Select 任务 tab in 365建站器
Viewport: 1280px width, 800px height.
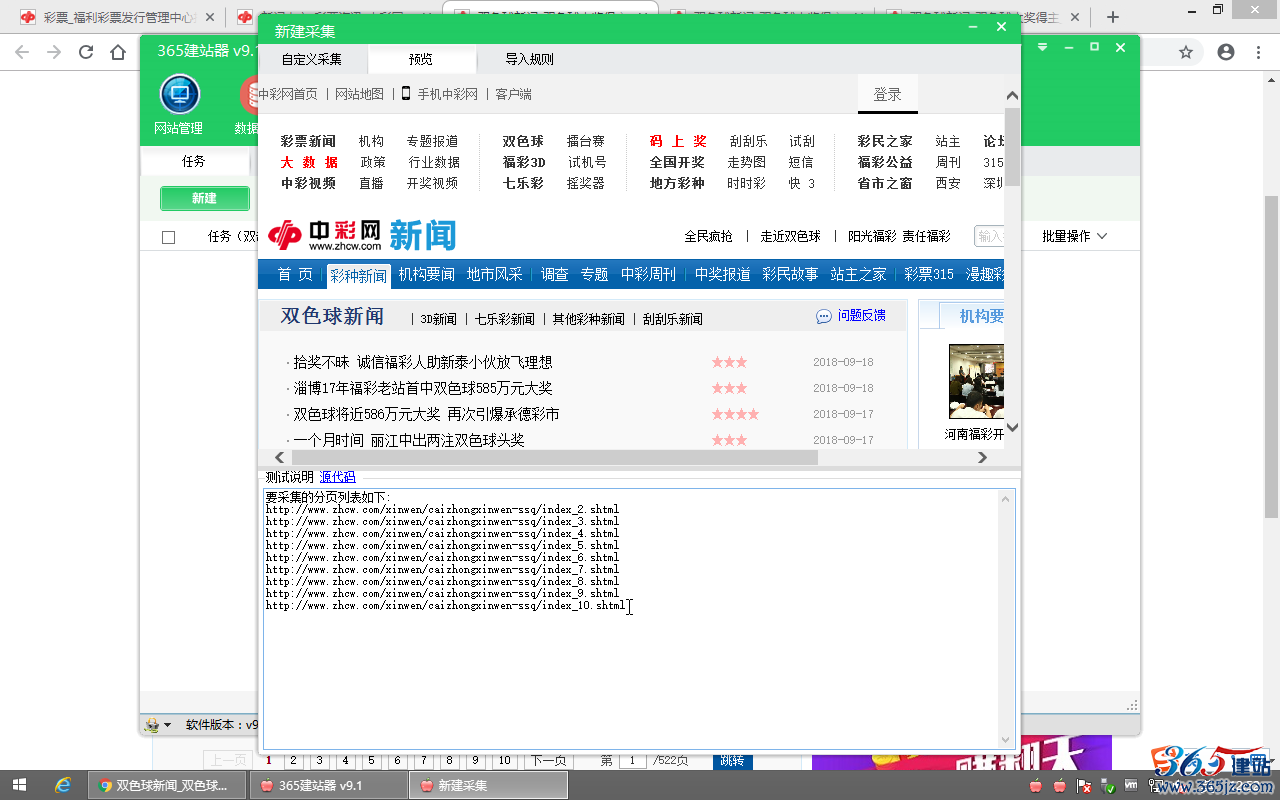click(194, 161)
